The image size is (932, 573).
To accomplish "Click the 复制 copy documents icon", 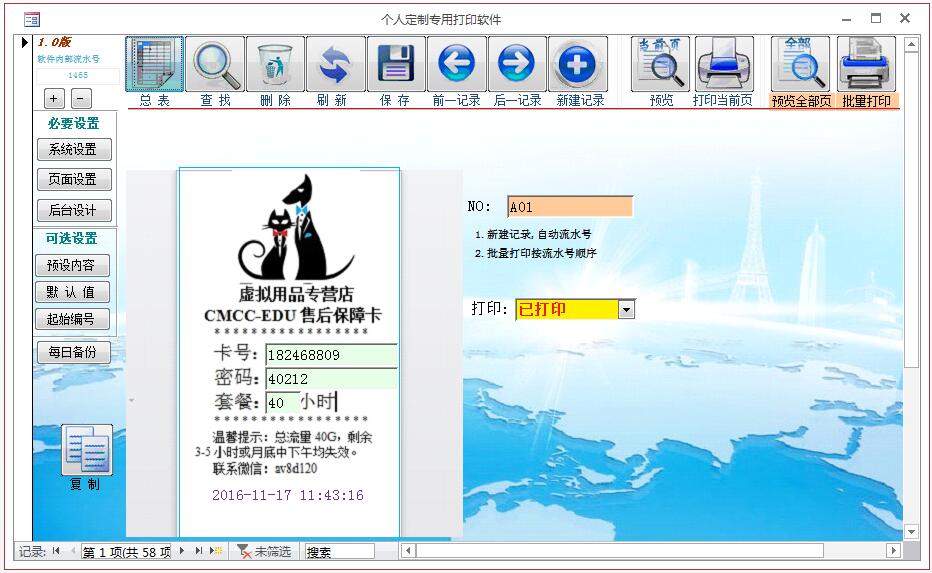I will point(87,450).
